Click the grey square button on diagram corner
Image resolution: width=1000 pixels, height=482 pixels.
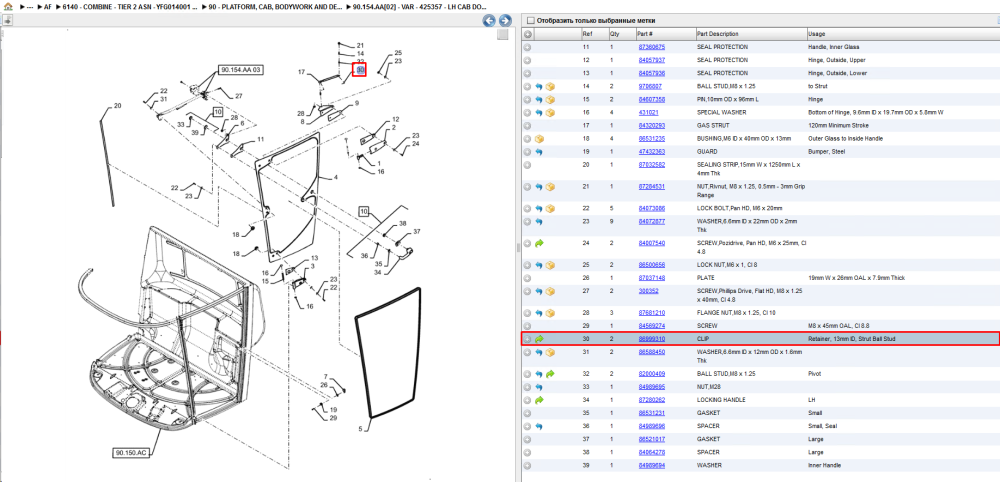pos(503,34)
